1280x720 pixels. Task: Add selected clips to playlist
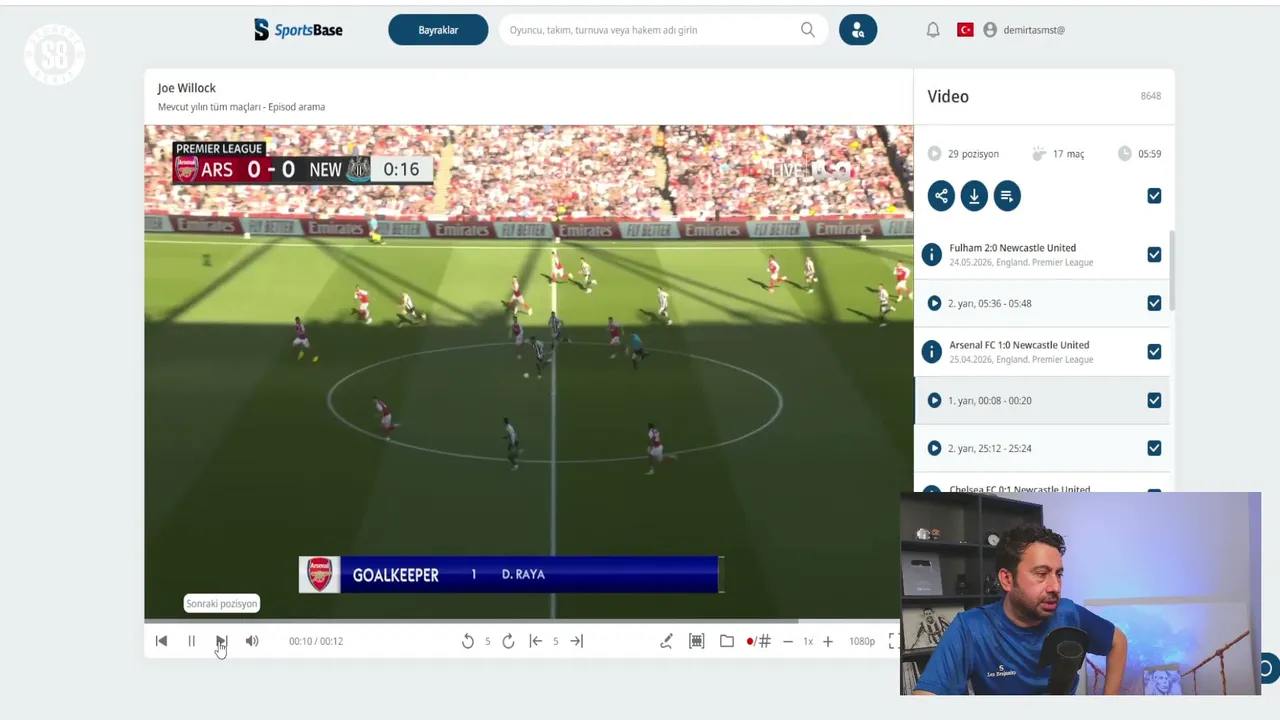1007,196
